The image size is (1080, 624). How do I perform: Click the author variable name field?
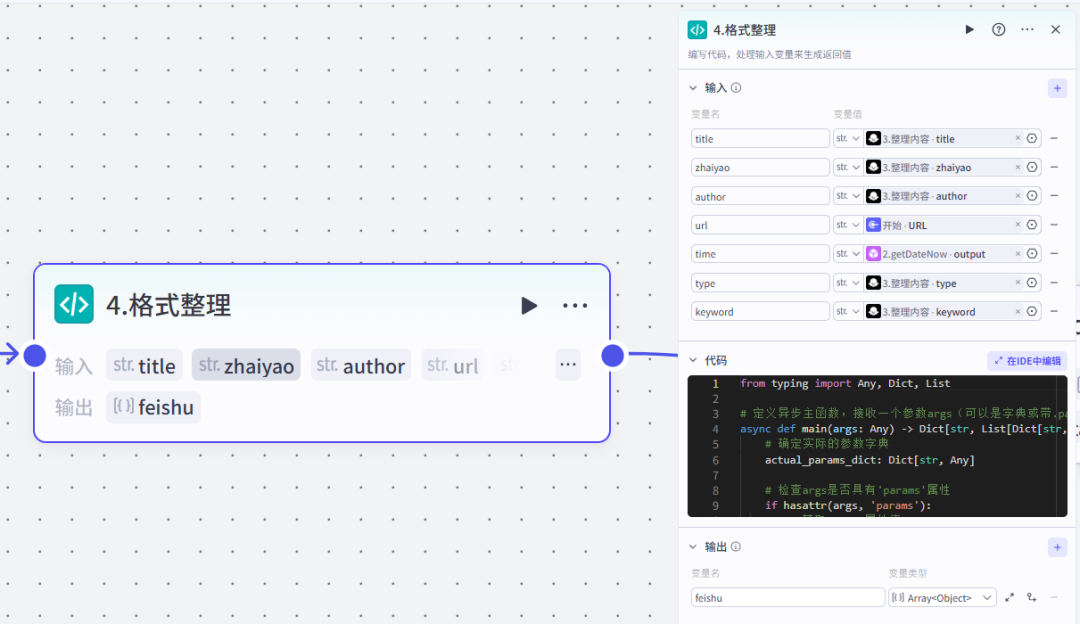[760, 196]
